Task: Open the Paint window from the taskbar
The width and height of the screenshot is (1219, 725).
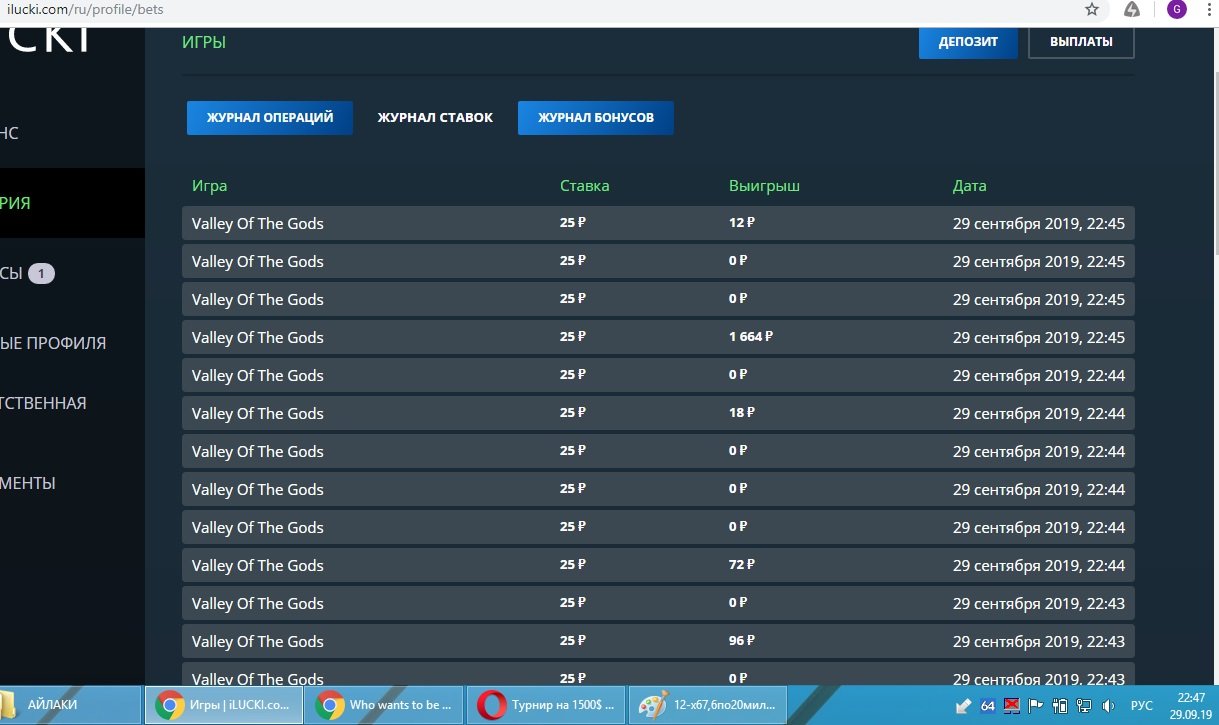Action: (709, 705)
